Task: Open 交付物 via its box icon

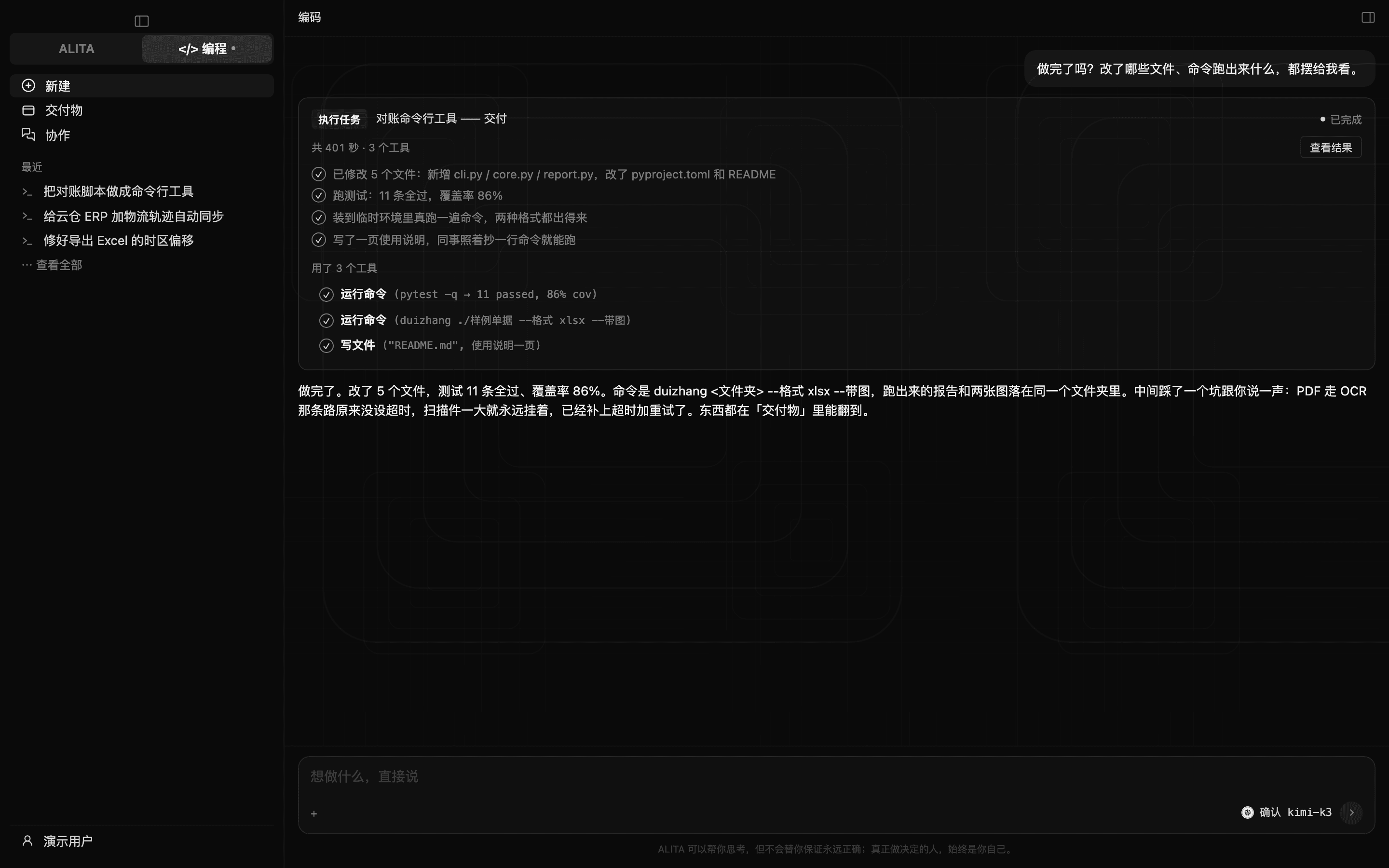Action: point(28,110)
